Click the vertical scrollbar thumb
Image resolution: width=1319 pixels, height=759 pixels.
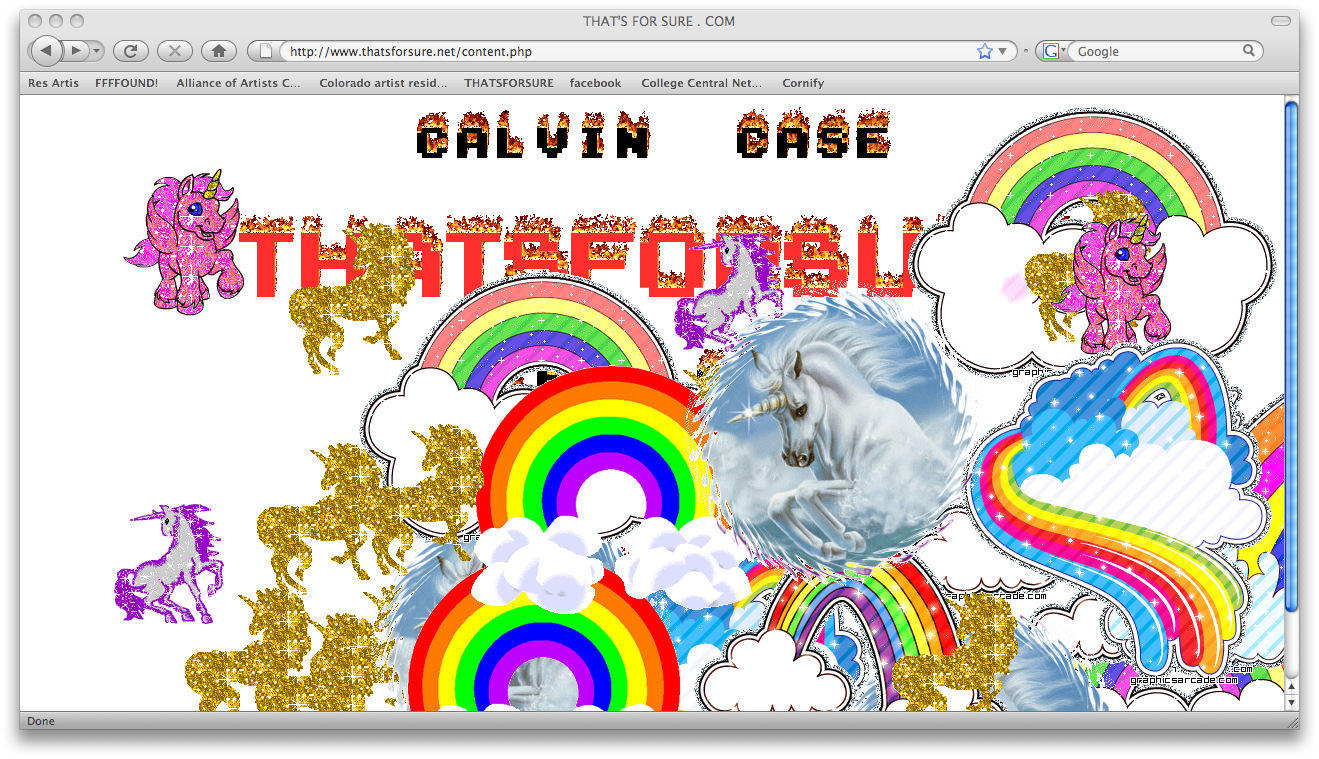1291,350
